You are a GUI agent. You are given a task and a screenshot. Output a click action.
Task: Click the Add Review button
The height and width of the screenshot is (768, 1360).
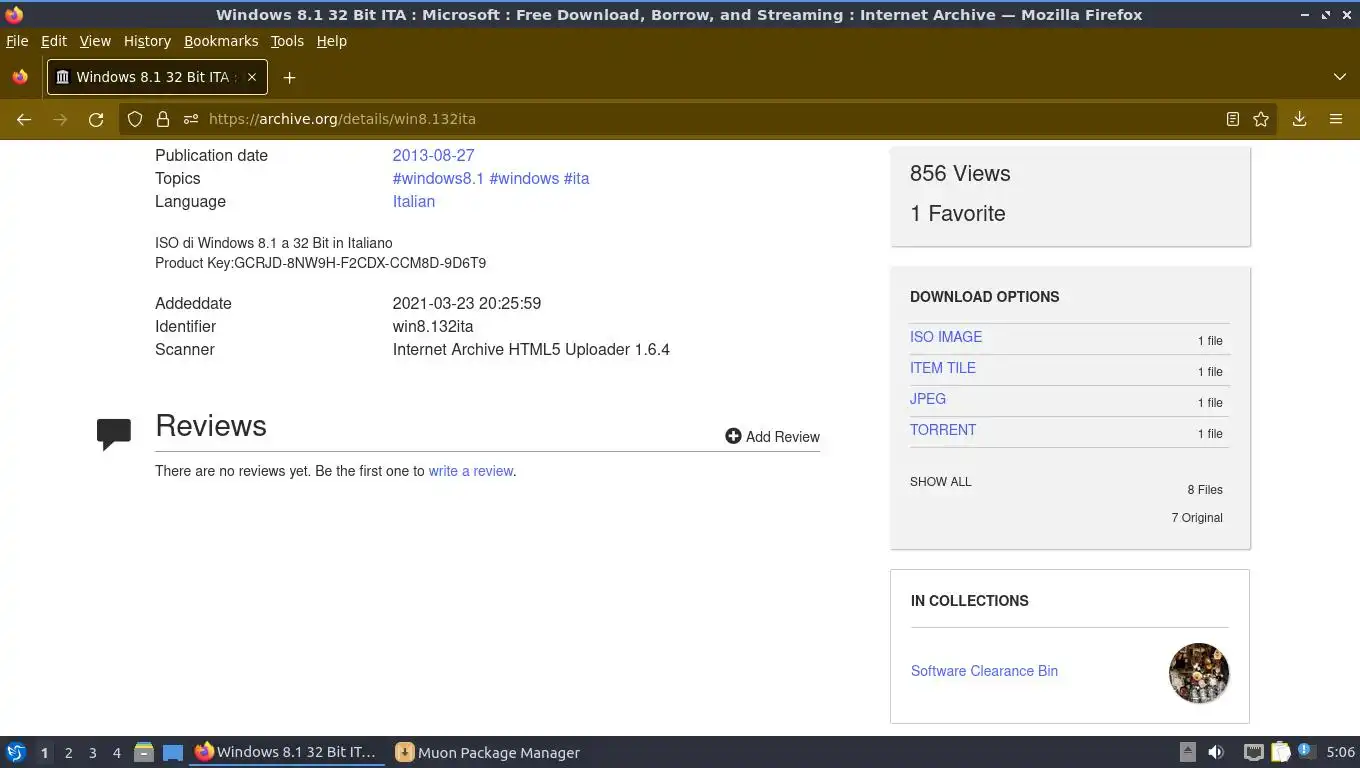point(772,436)
